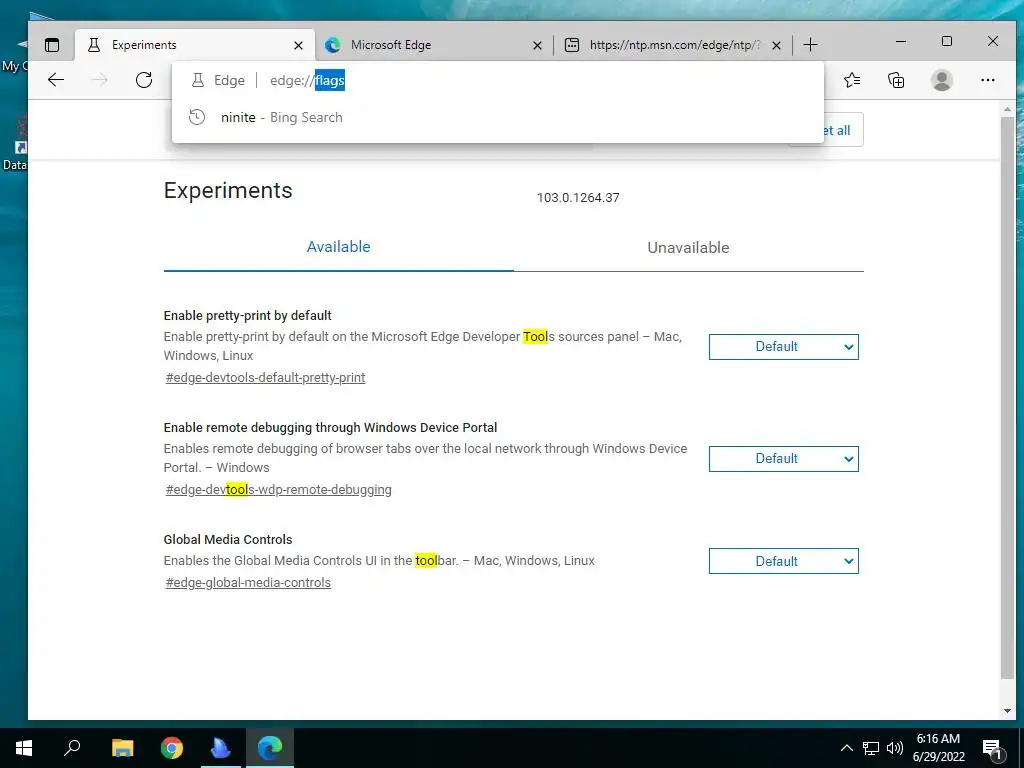This screenshot has height=768, width=1024.
Task: Close the ntp.msn.com tab
Action: [776, 45]
